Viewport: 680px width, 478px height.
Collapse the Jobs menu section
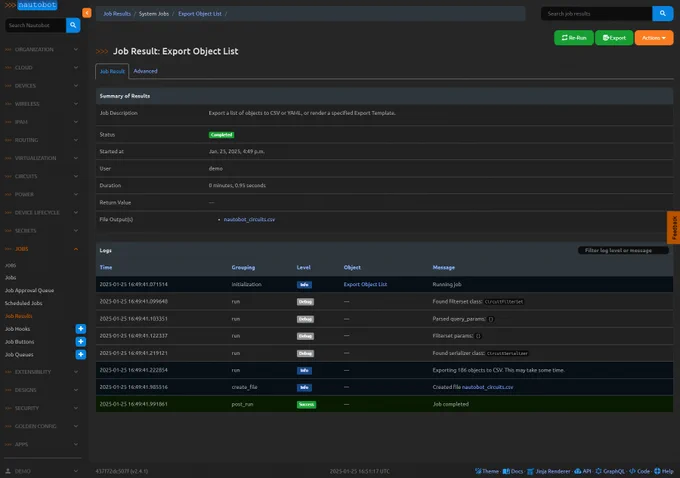click(x=42, y=249)
